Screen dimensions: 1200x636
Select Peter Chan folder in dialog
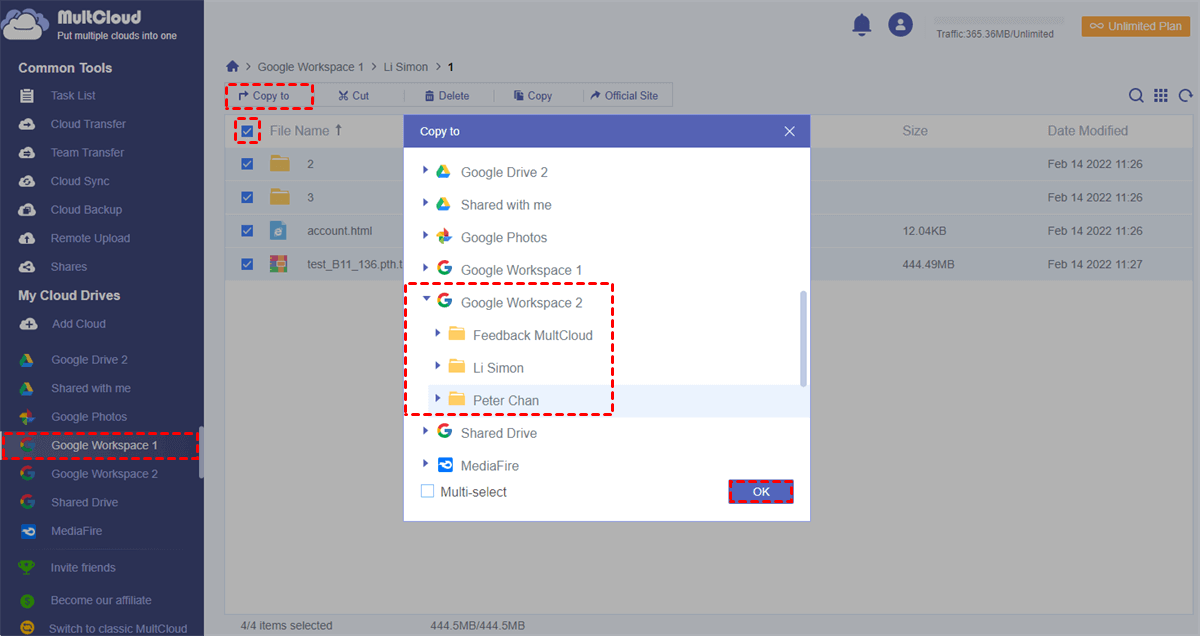pos(505,401)
